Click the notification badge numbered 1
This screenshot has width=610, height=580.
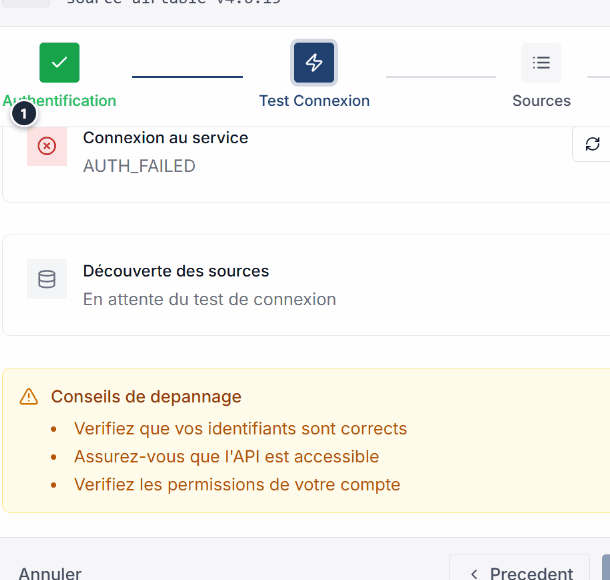point(23,114)
